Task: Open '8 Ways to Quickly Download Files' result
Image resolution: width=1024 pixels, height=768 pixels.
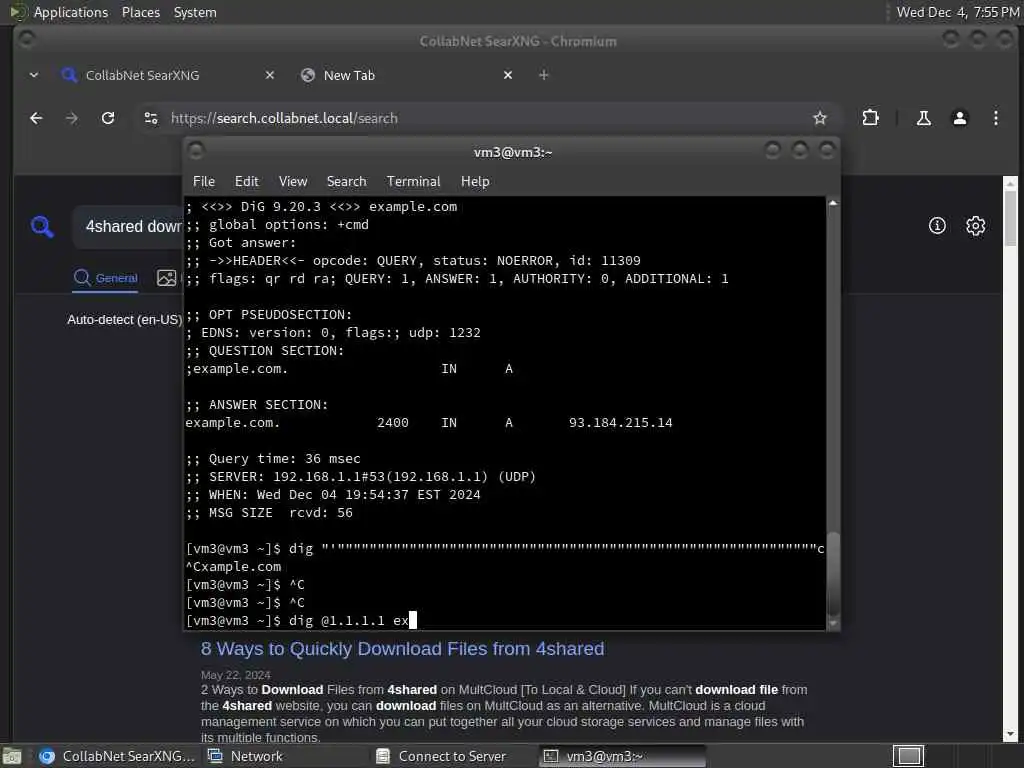Action: (x=402, y=649)
